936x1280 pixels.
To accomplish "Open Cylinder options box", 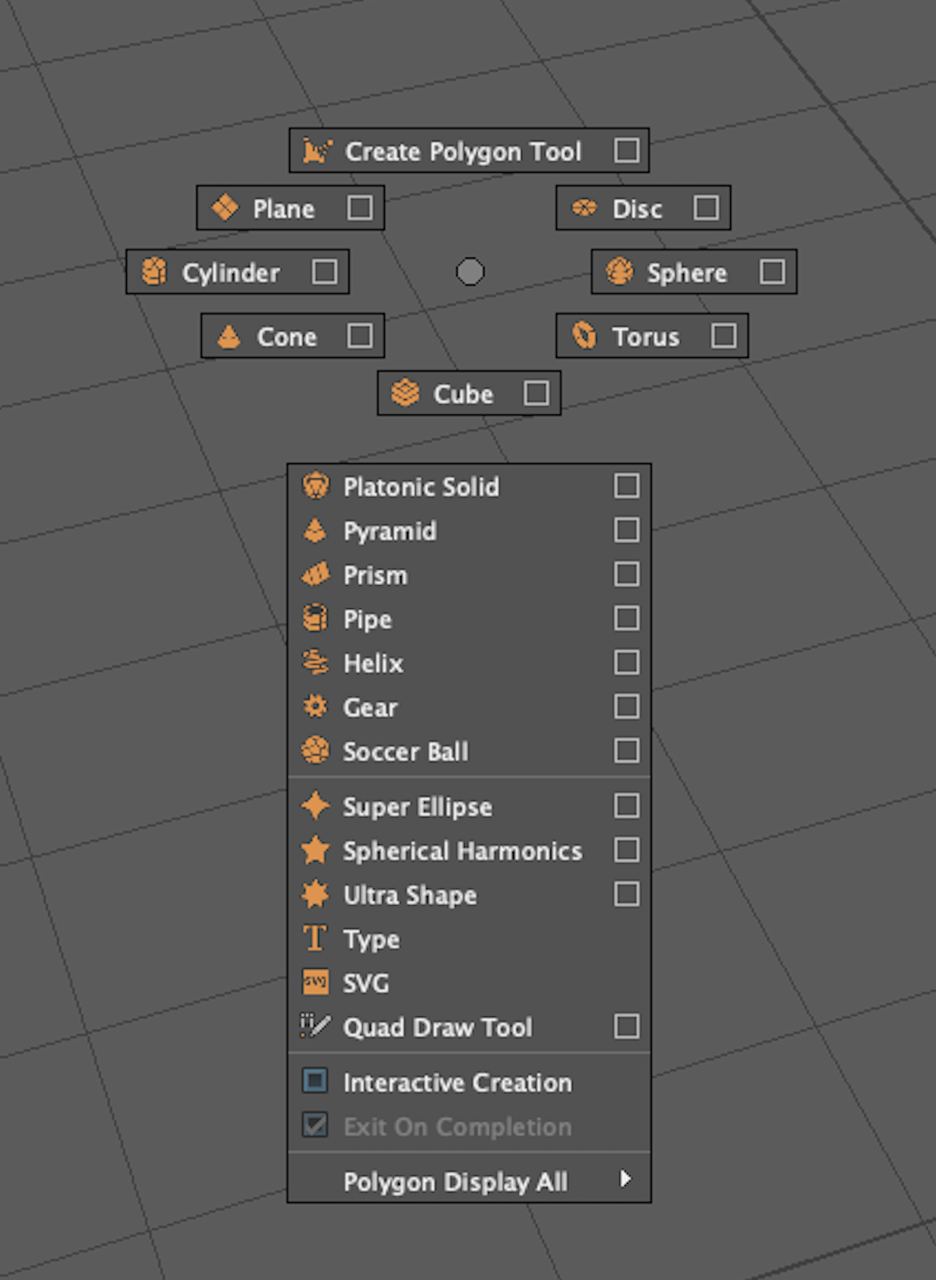I will [x=324, y=271].
